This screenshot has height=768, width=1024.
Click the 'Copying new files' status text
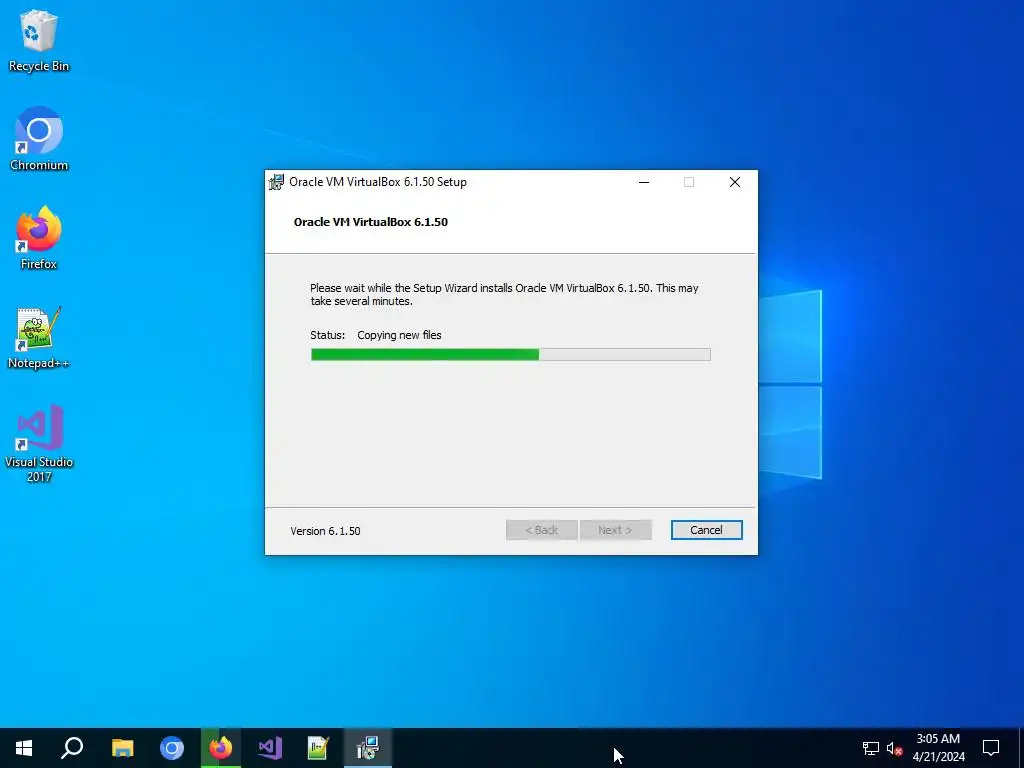pos(399,335)
